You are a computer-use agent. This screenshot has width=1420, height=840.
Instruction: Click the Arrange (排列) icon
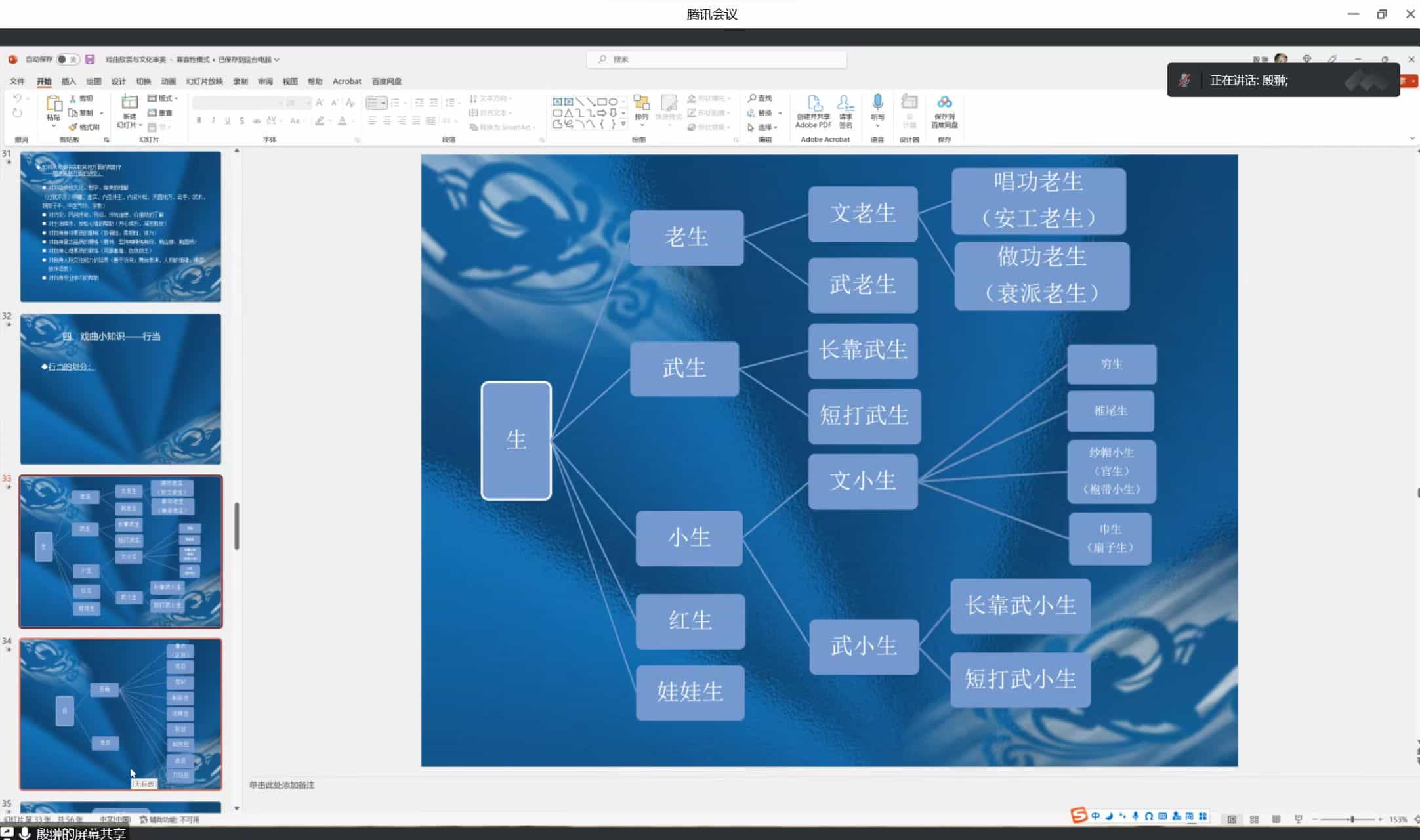pyautogui.click(x=641, y=105)
